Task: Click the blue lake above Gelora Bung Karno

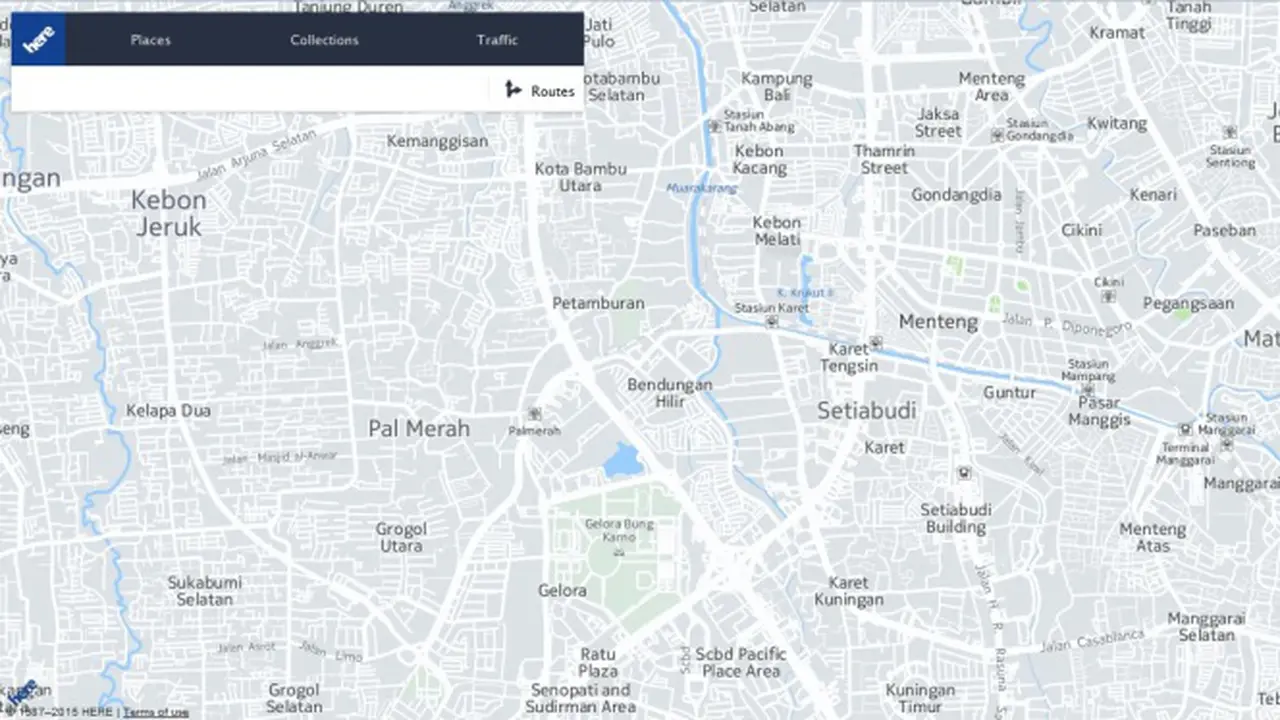Action: (x=622, y=460)
